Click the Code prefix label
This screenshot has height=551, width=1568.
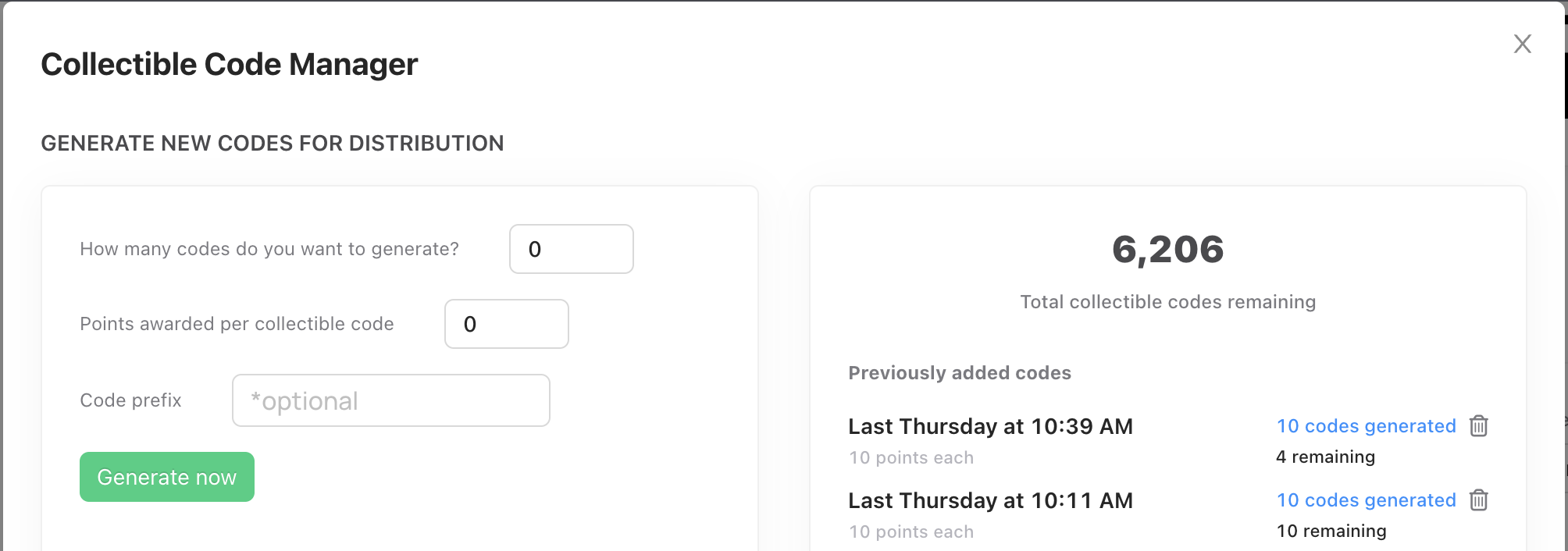click(x=130, y=400)
